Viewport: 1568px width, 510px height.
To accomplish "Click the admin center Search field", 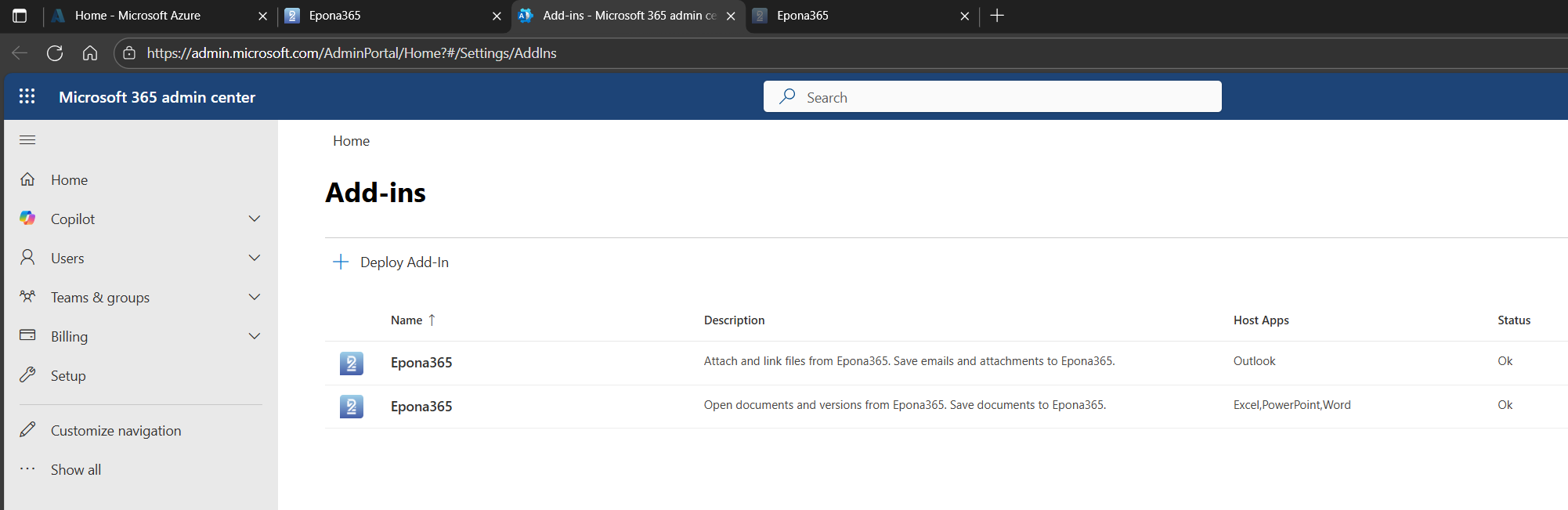I will pyautogui.click(x=992, y=97).
